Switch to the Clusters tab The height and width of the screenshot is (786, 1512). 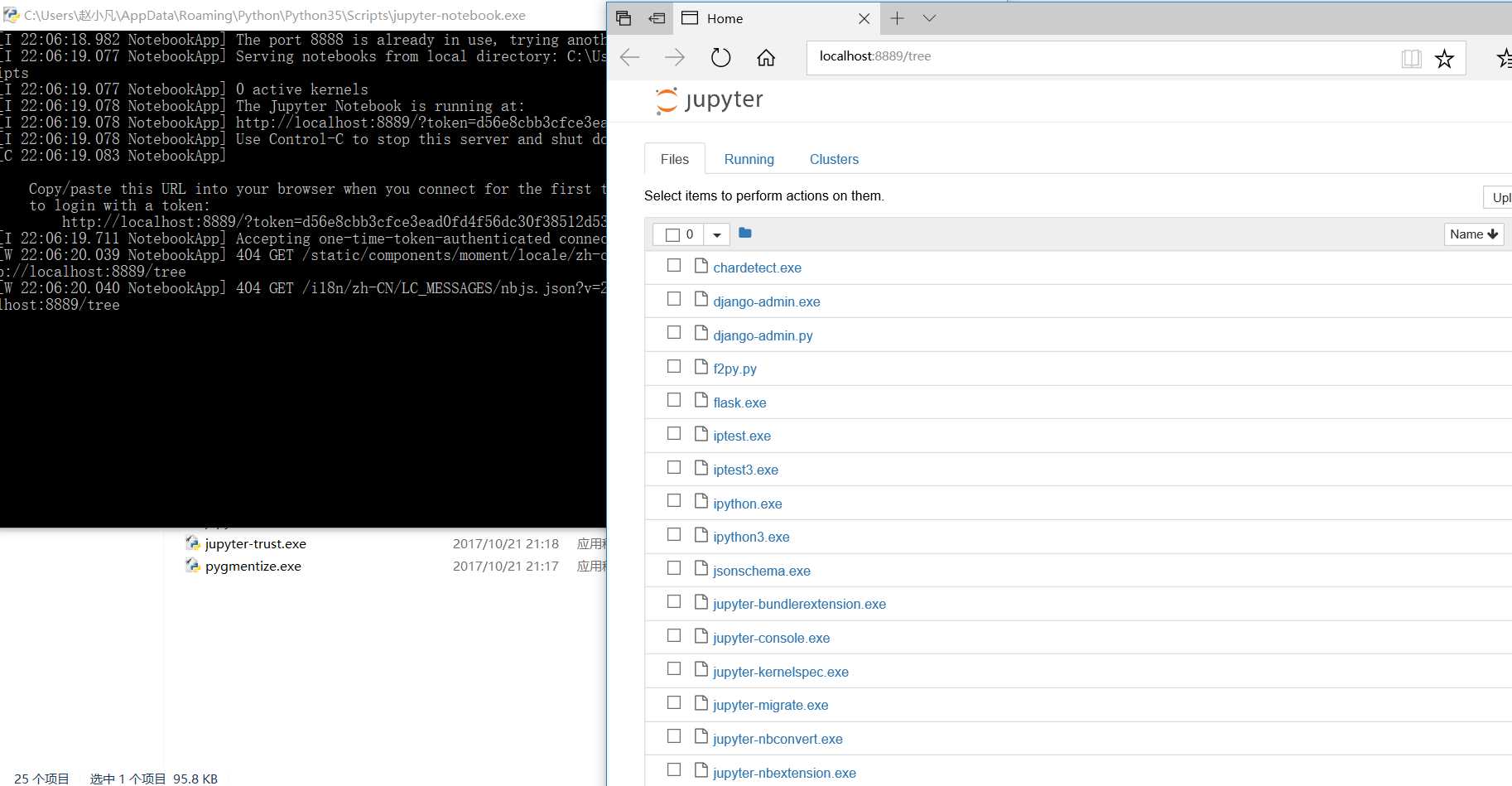point(834,159)
